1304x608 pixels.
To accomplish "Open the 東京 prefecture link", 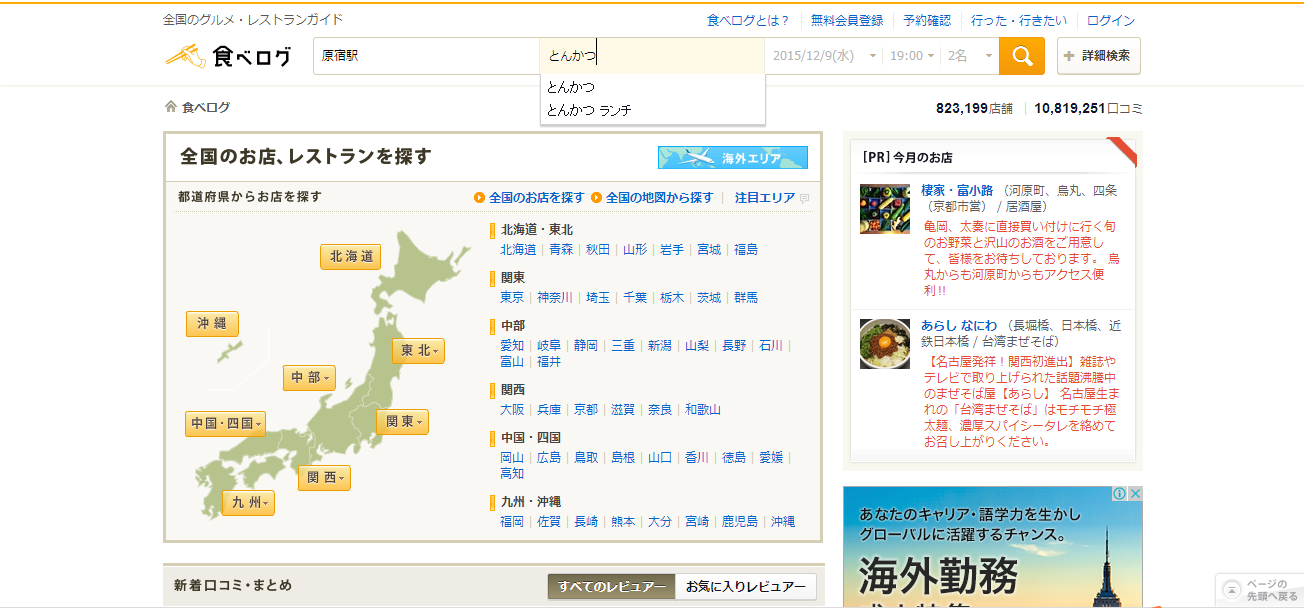I will pos(512,298).
